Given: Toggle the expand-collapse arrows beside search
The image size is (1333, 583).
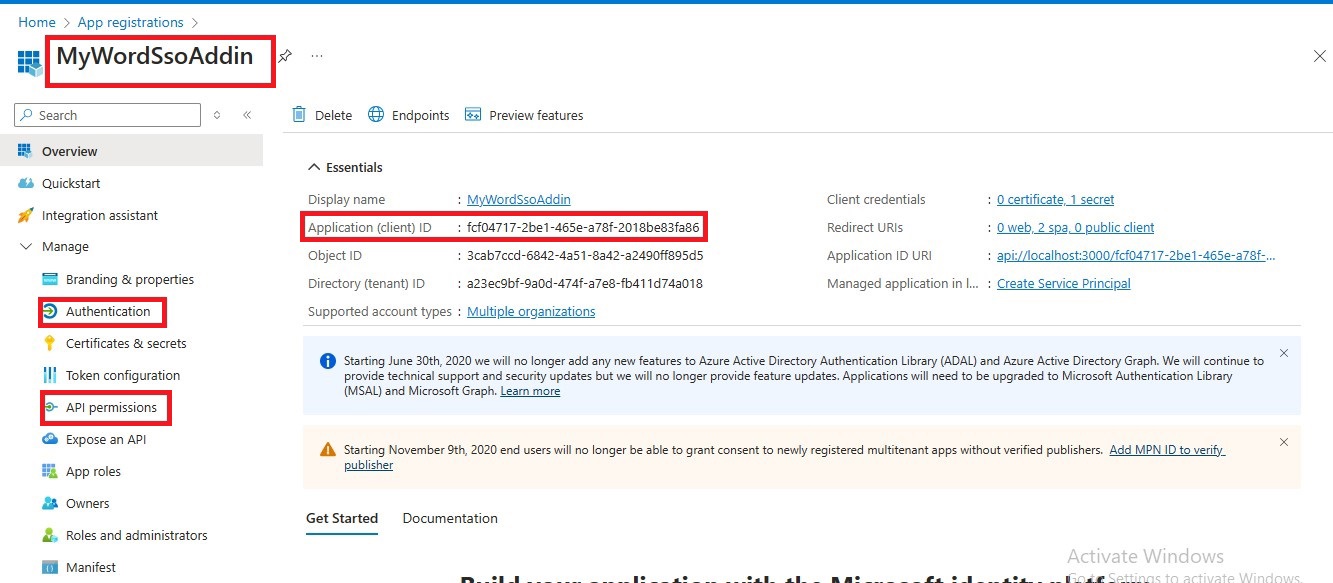Looking at the screenshot, I should pyautogui.click(x=217, y=115).
